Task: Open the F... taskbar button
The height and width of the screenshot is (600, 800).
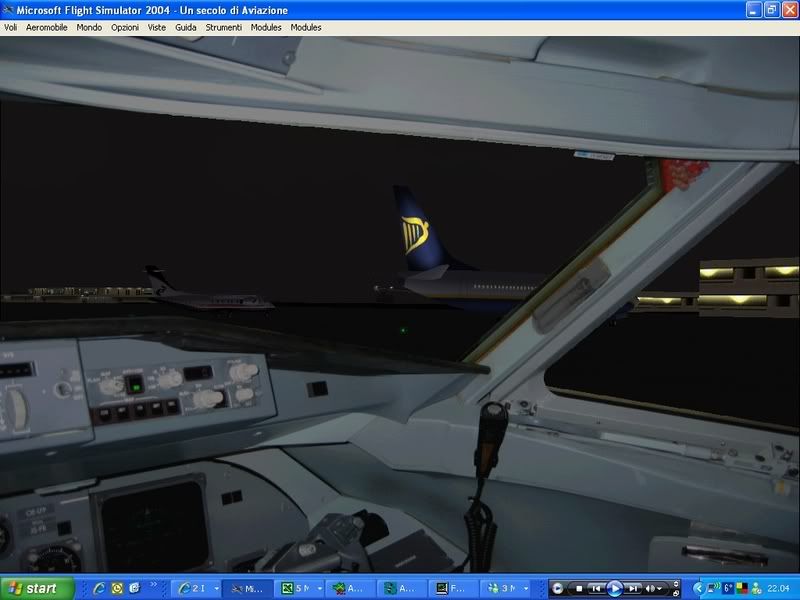Action: pyautogui.click(x=452, y=588)
